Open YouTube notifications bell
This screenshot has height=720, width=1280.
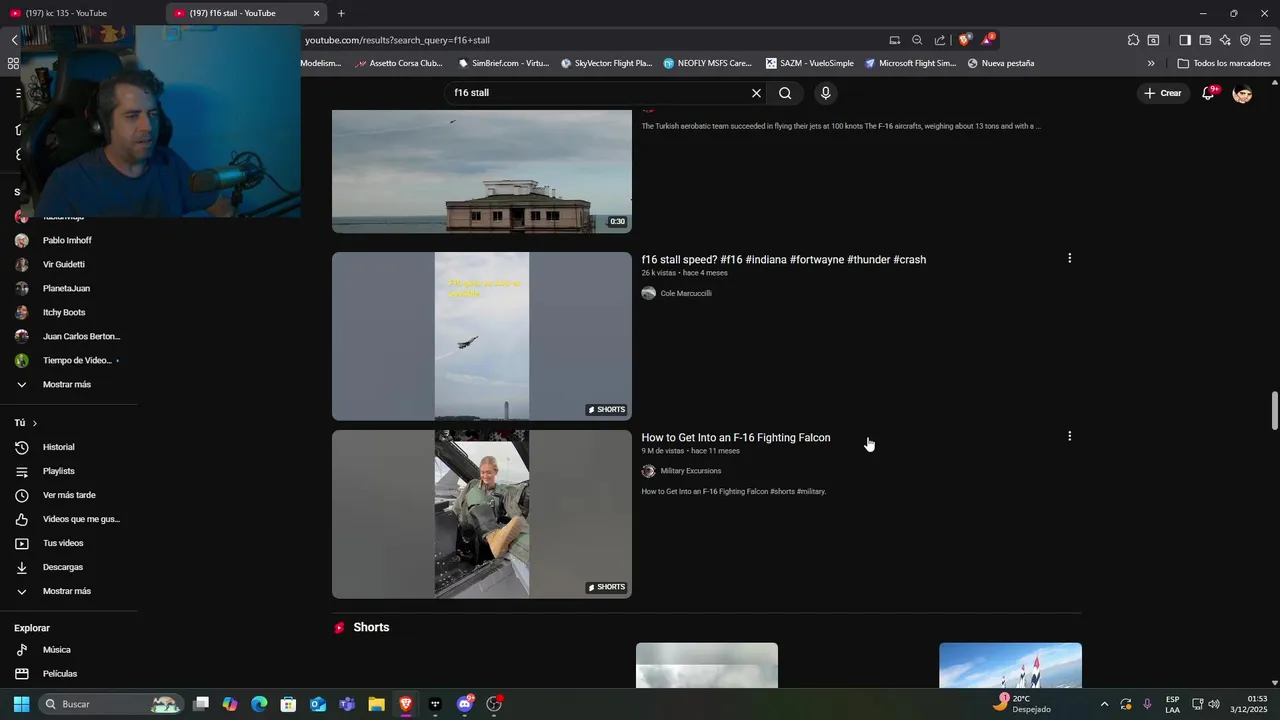(x=1208, y=93)
